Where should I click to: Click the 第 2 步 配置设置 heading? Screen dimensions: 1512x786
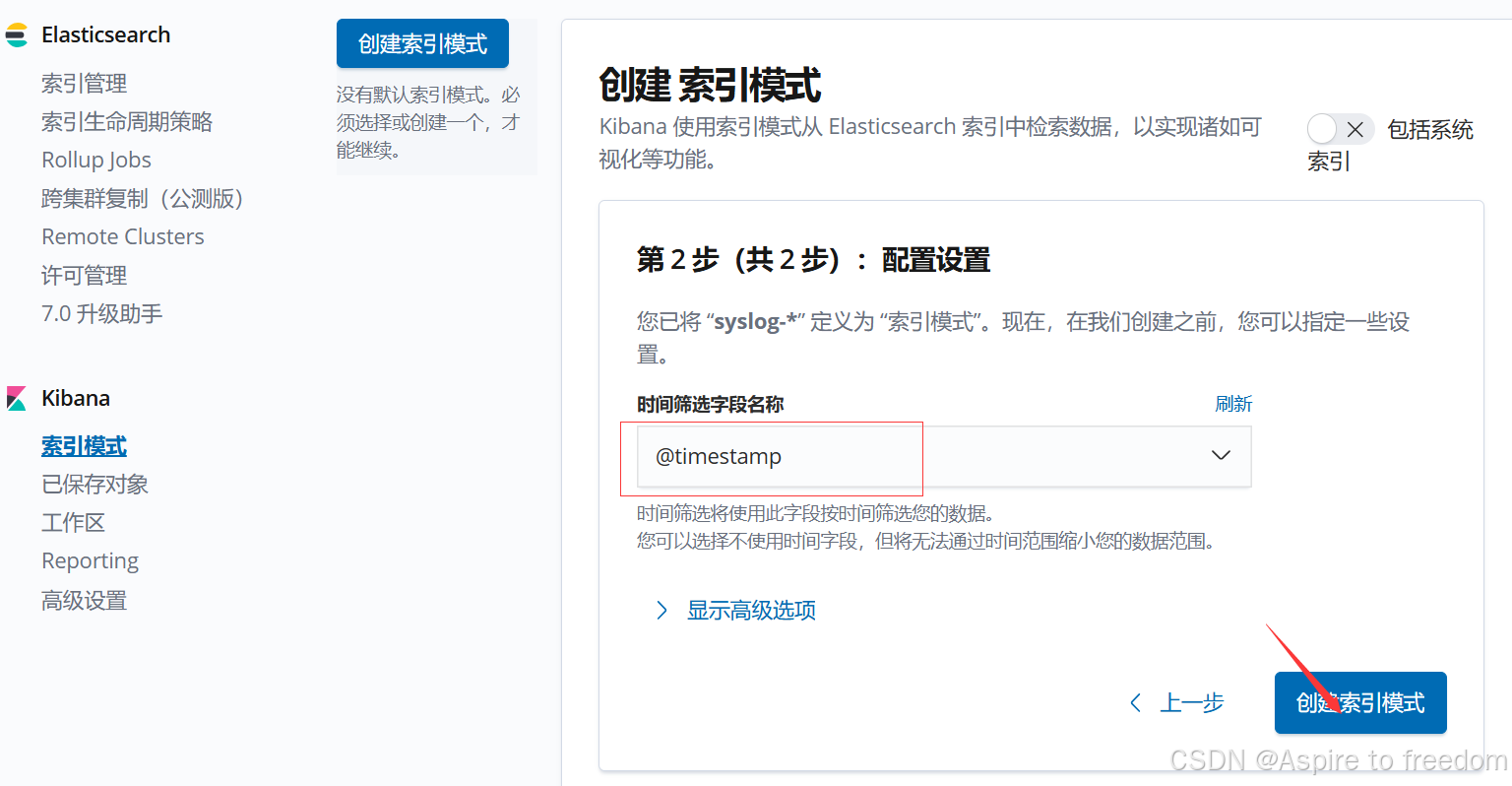(814, 260)
